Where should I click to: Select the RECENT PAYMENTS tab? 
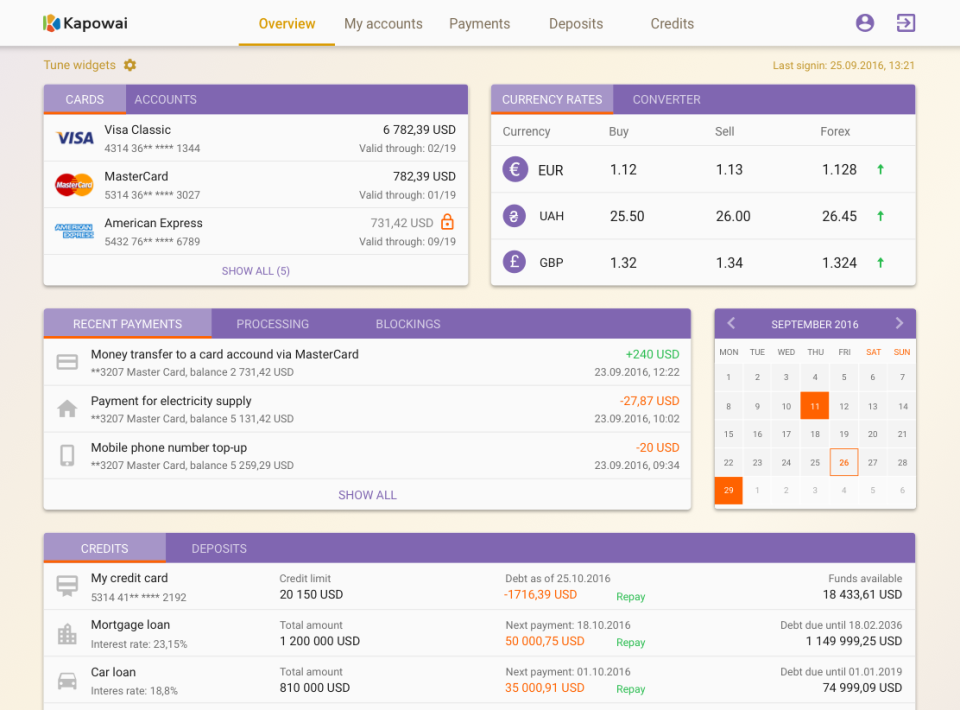pos(127,324)
